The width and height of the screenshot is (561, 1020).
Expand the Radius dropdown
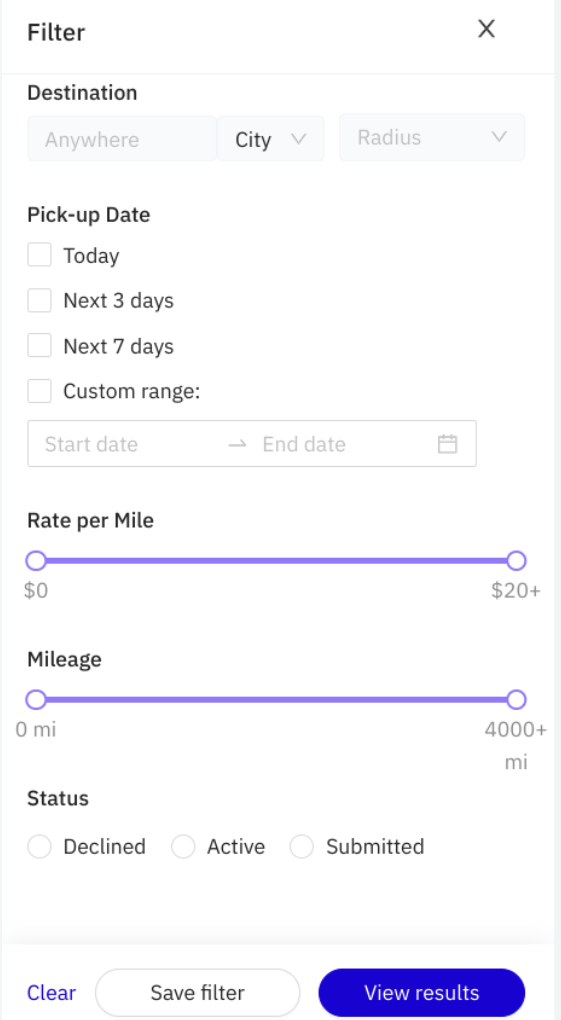[432, 137]
